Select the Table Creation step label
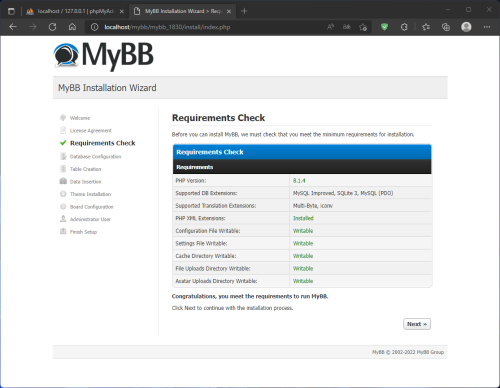500x388 pixels. click(85, 169)
